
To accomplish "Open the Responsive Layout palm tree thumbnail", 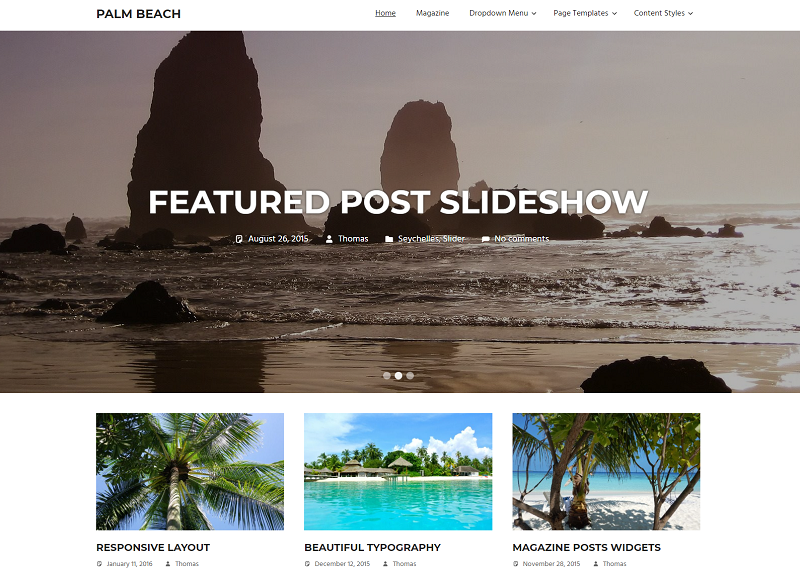I will tap(190, 472).
